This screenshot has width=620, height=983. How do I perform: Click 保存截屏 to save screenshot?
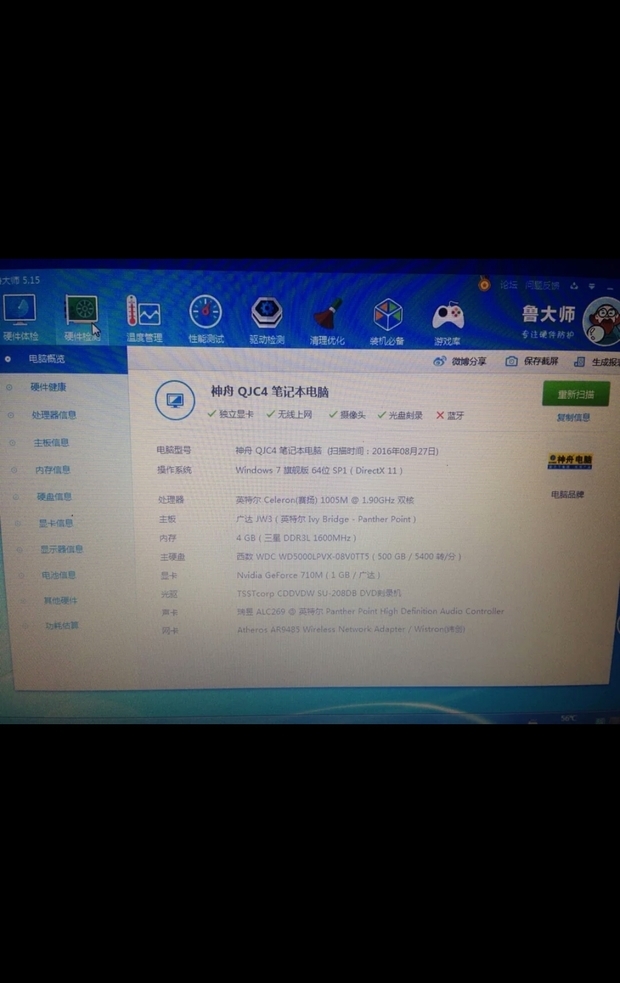coord(532,361)
